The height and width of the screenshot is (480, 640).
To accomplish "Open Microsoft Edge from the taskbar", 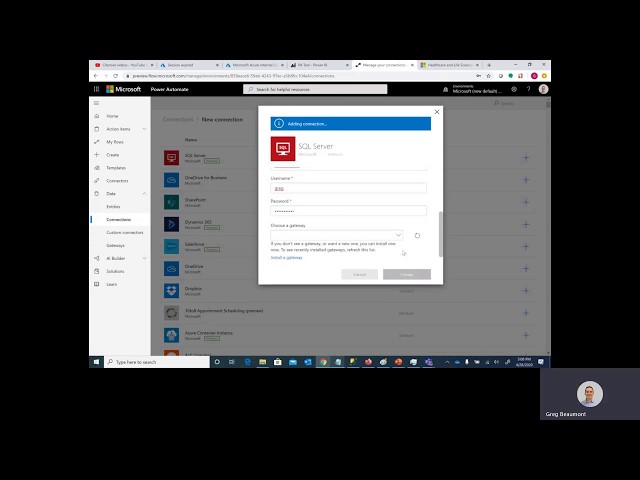I will pos(247,362).
